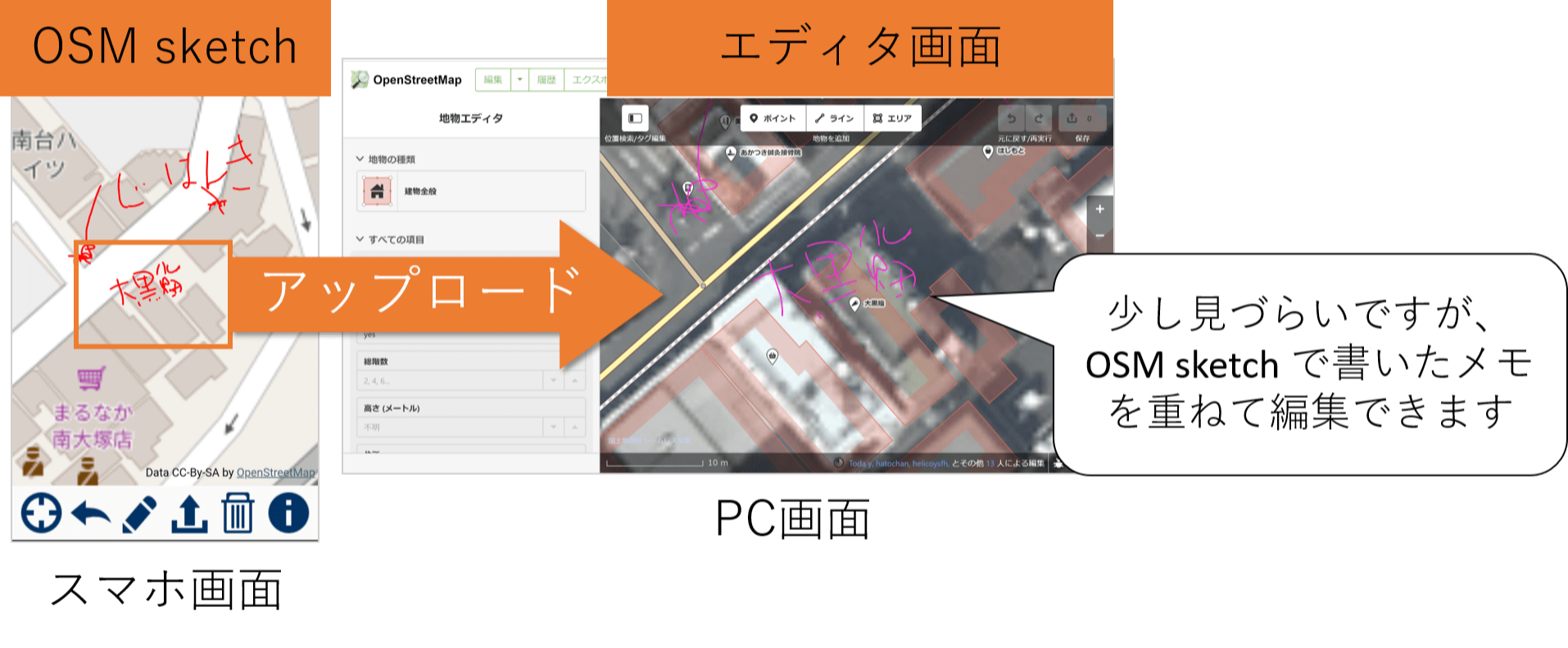
Task: Open the dropdown arrow beside 編集
Action: point(519,79)
